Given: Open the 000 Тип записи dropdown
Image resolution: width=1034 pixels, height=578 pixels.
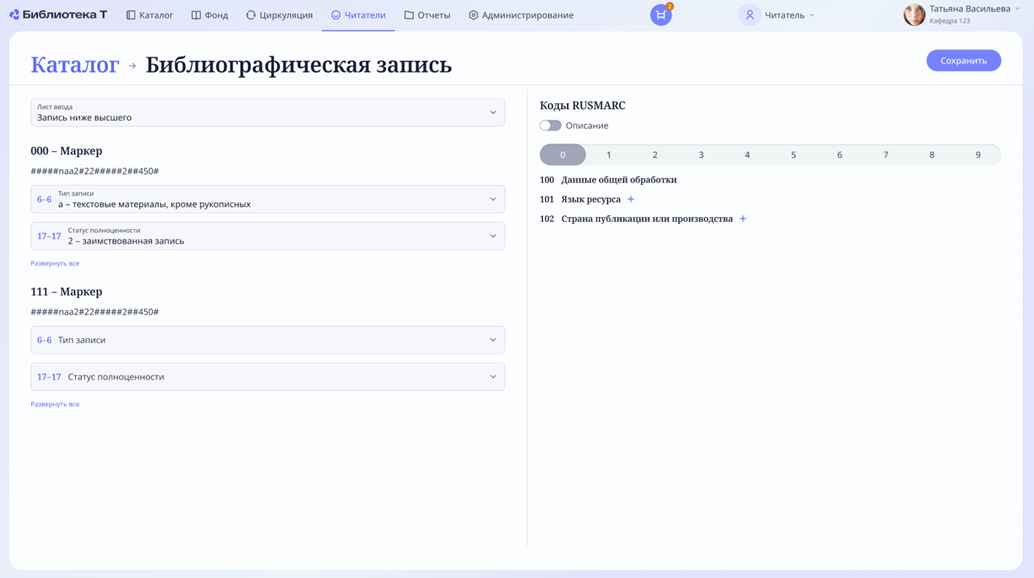Looking at the screenshot, I should click(x=268, y=199).
